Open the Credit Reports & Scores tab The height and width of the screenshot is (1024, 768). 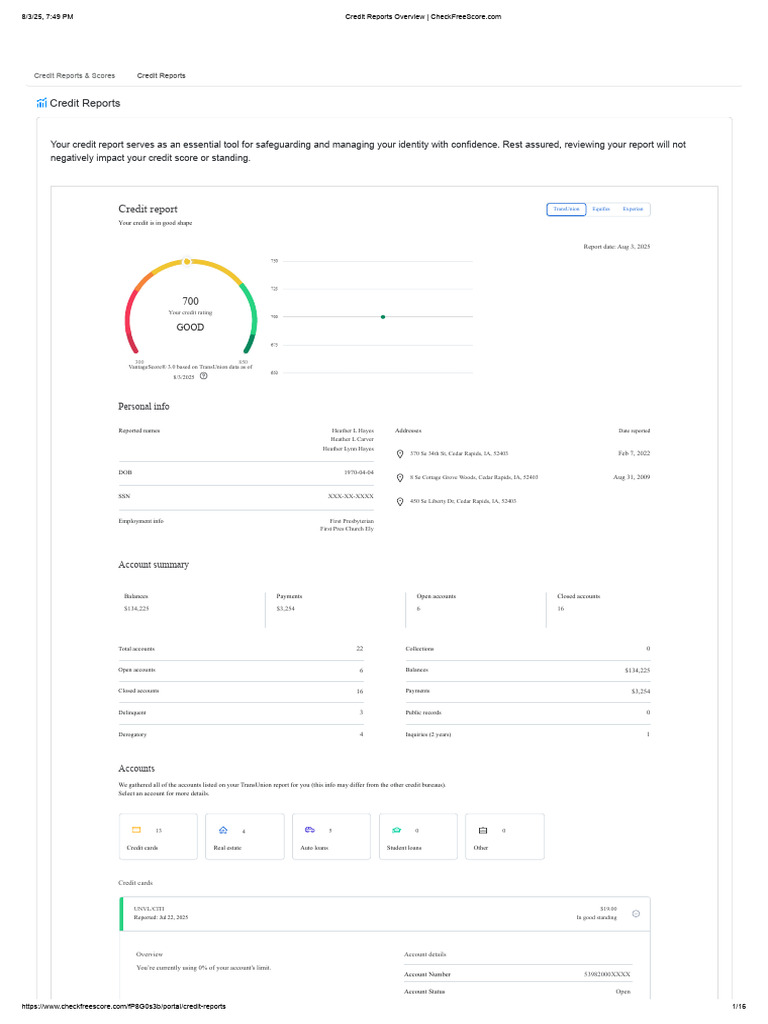(x=74, y=76)
